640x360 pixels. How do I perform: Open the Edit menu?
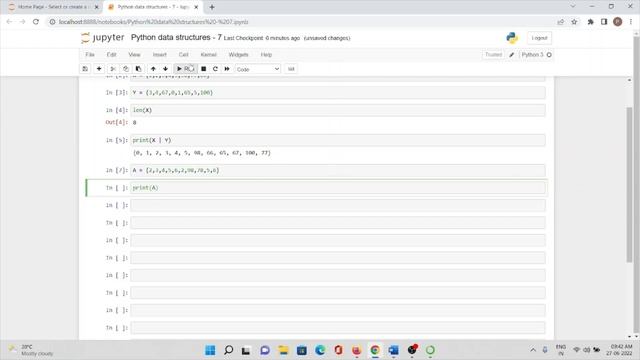111,55
